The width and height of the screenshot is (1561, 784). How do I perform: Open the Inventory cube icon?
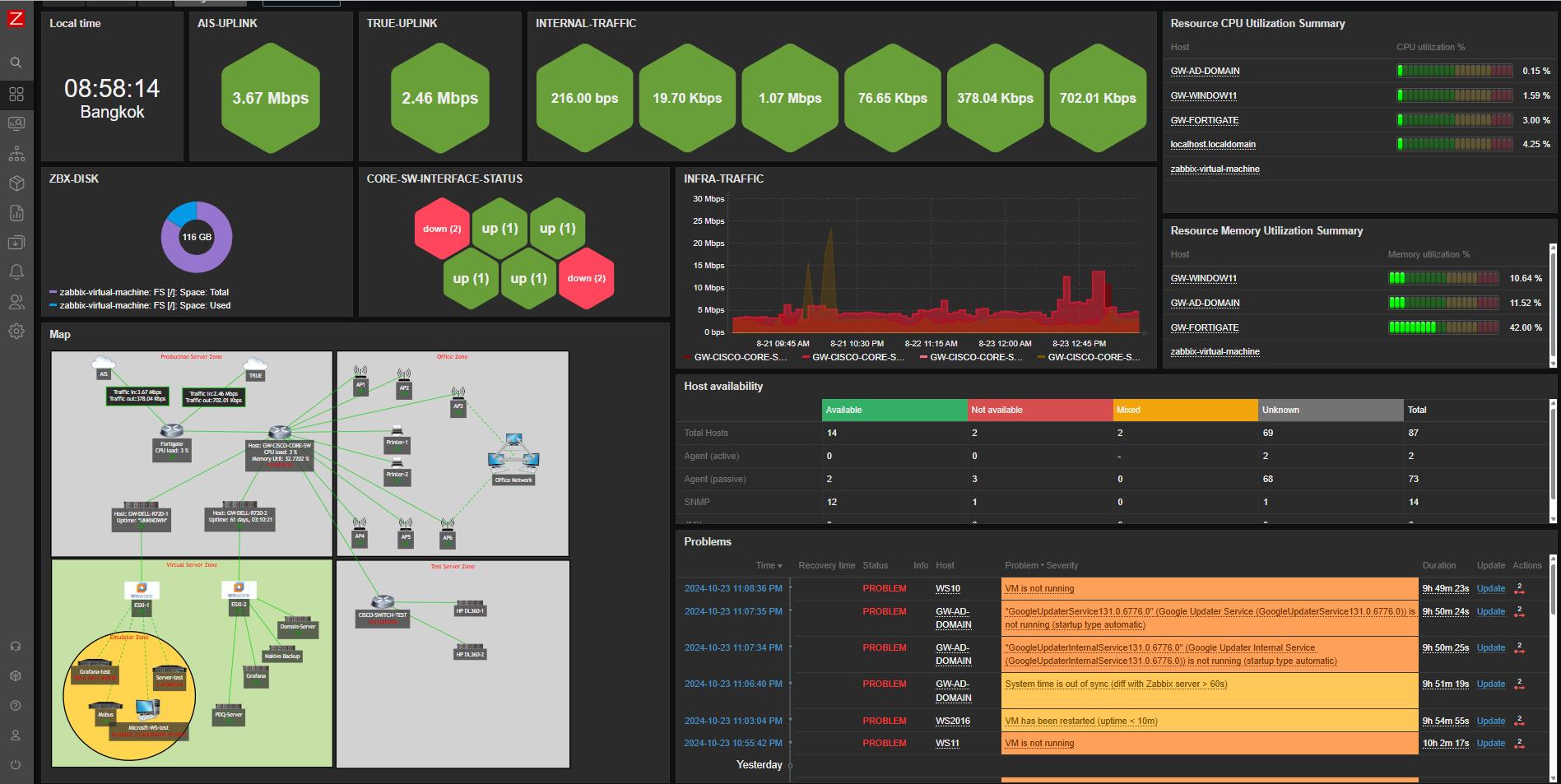[x=16, y=183]
